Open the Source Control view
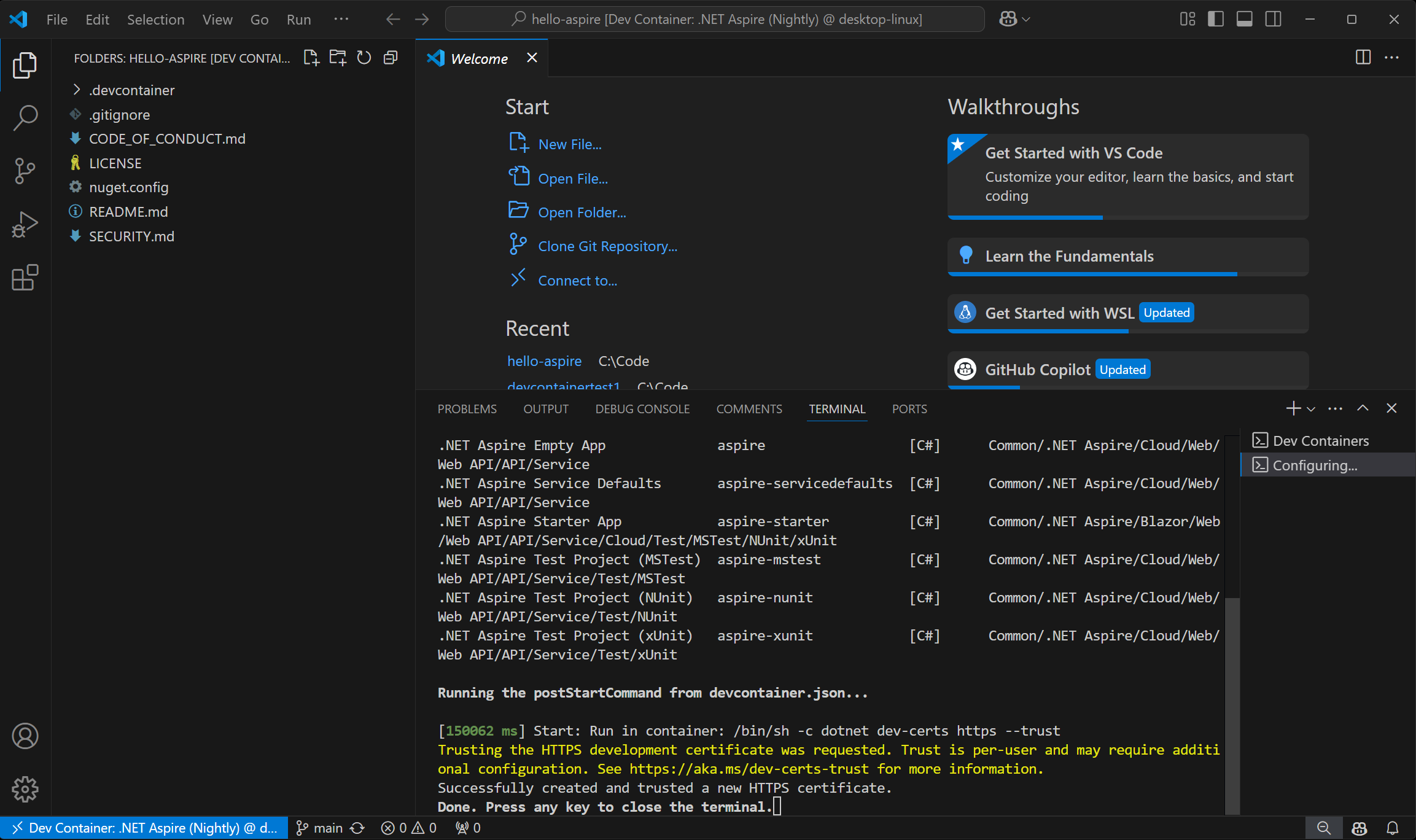 click(25, 171)
